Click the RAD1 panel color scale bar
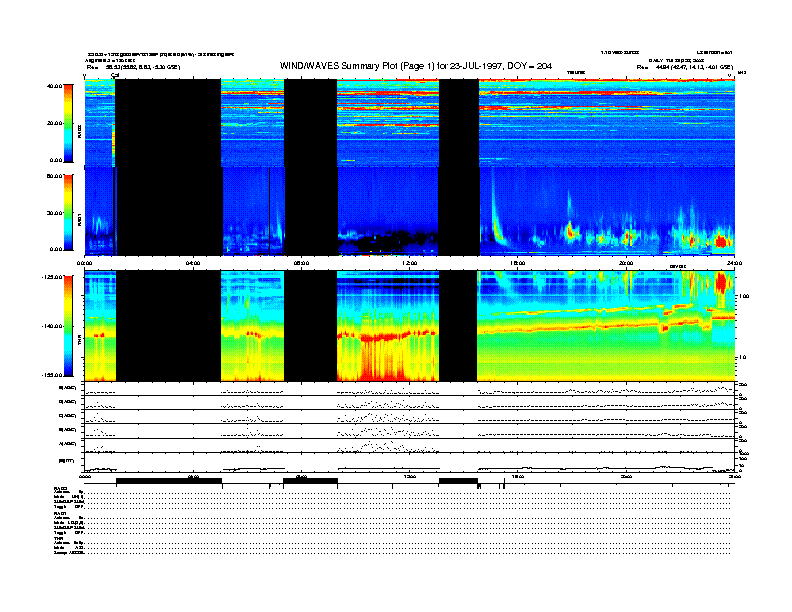 pos(68,213)
